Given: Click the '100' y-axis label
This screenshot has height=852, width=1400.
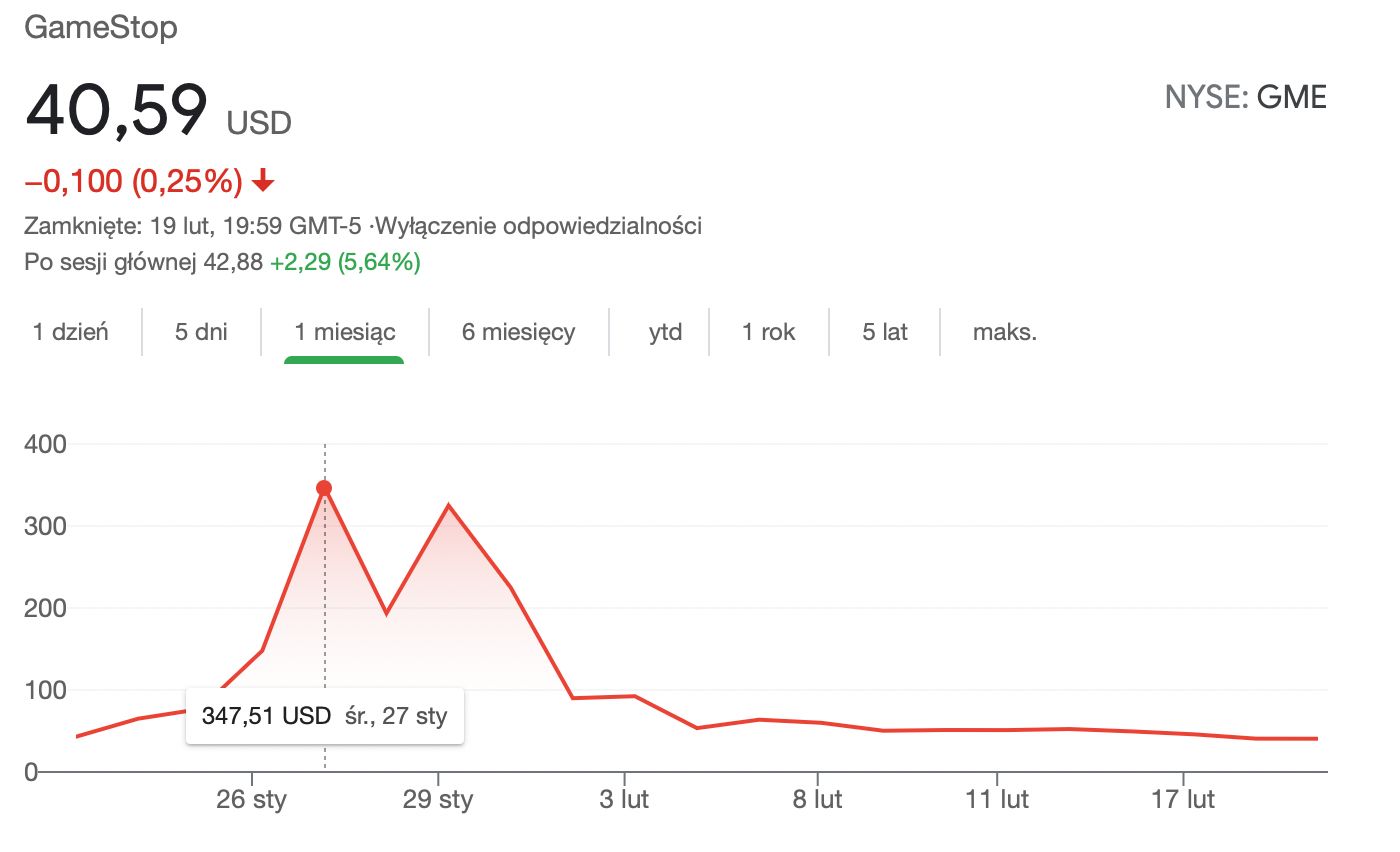Looking at the screenshot, I should (45, 690).
